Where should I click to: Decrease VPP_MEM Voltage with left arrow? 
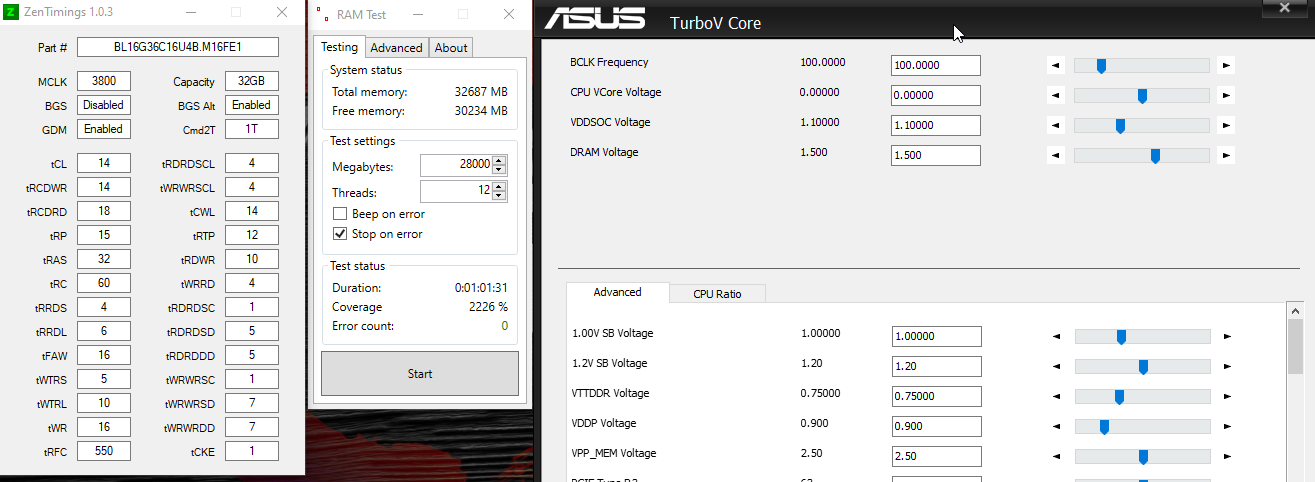(x=1056, y=457)
